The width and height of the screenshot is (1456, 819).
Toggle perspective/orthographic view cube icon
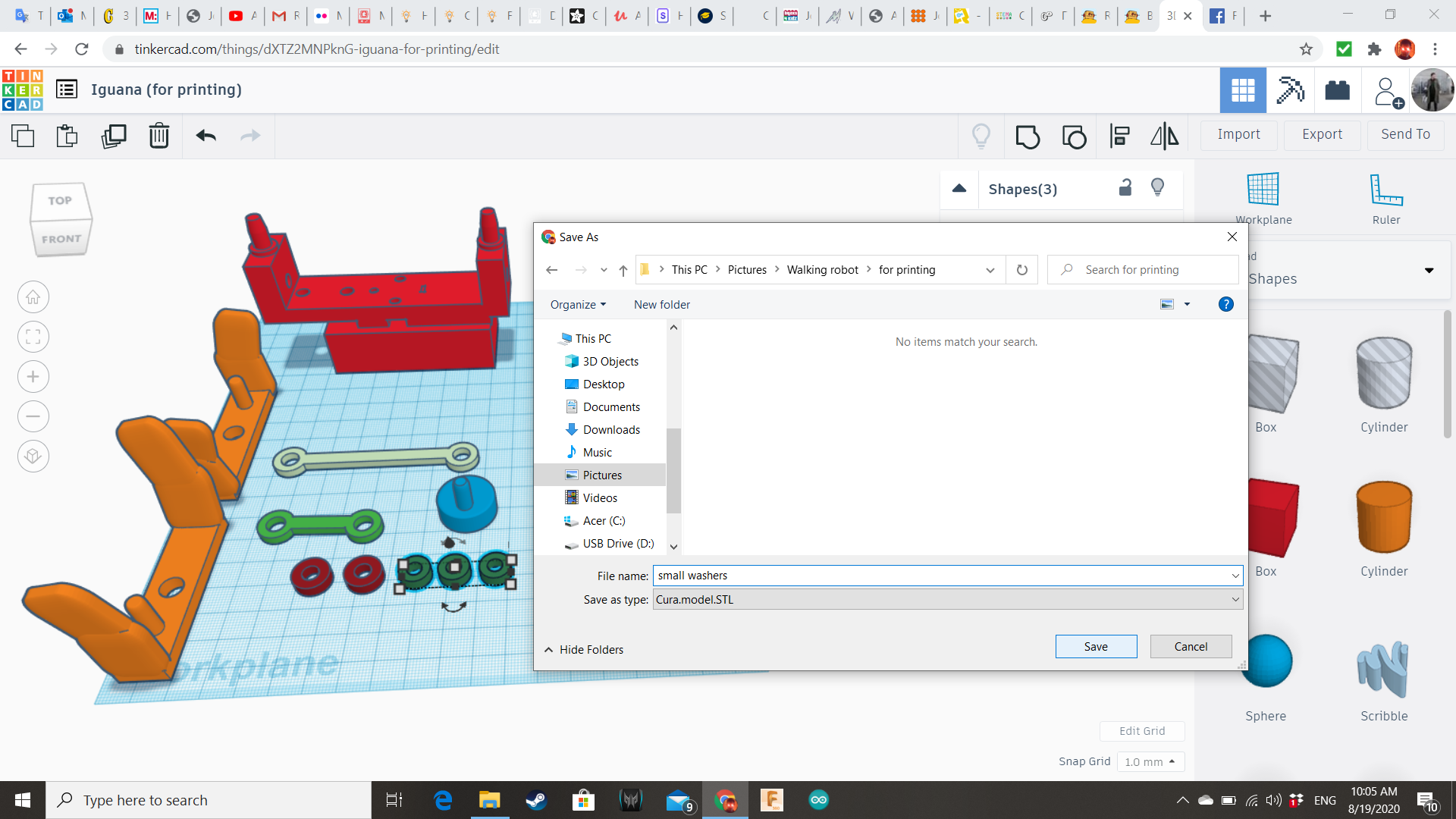pos(33,456)
